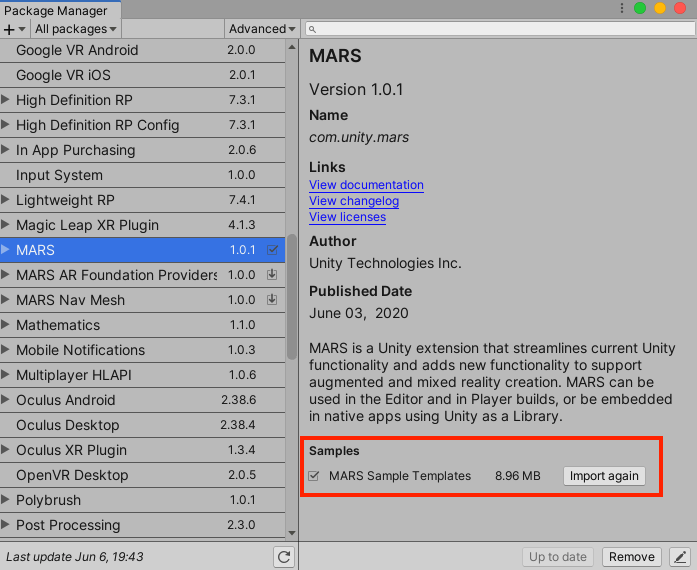The height and width of the screenshot is (570, 697).
Task: Open View changelog link
Action: click(x=354, y=201)
